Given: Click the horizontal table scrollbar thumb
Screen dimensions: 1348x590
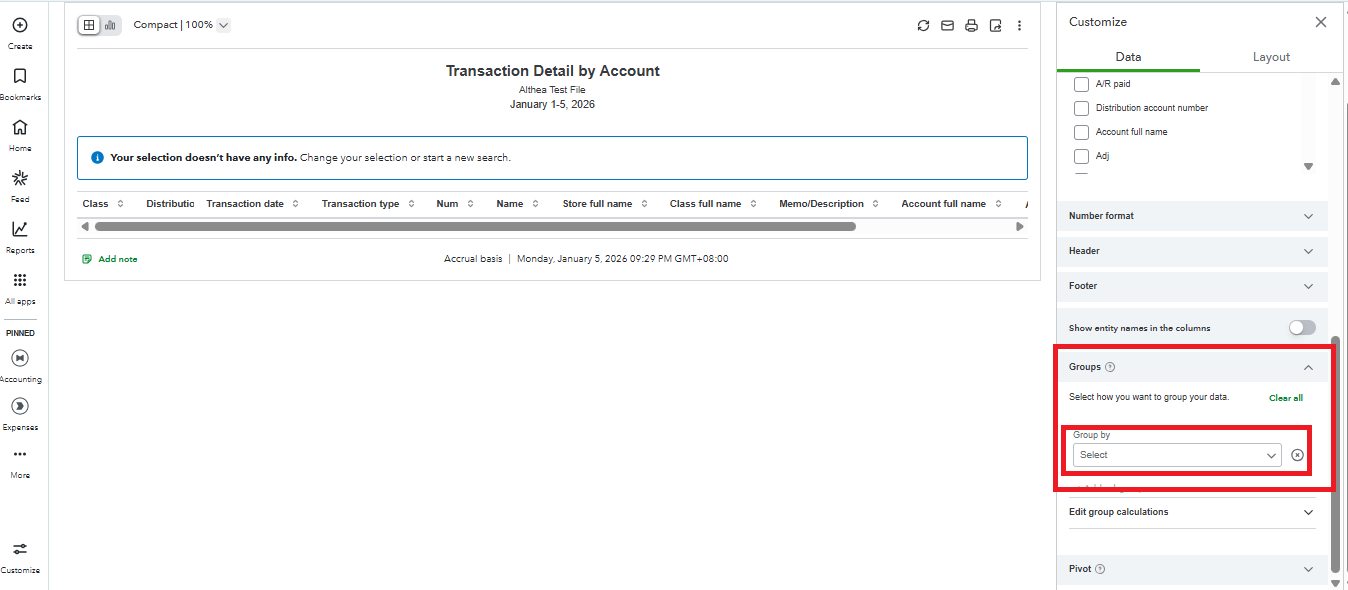Looking at the screenshot, I should tap(475, 227).
